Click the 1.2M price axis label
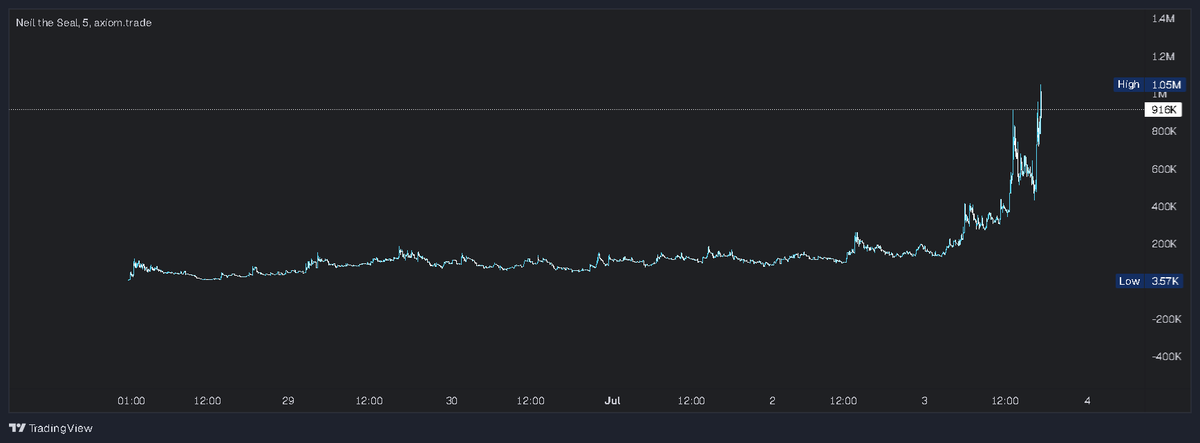This screenshot has width=1200, height=443. (x=1163, y=56)
